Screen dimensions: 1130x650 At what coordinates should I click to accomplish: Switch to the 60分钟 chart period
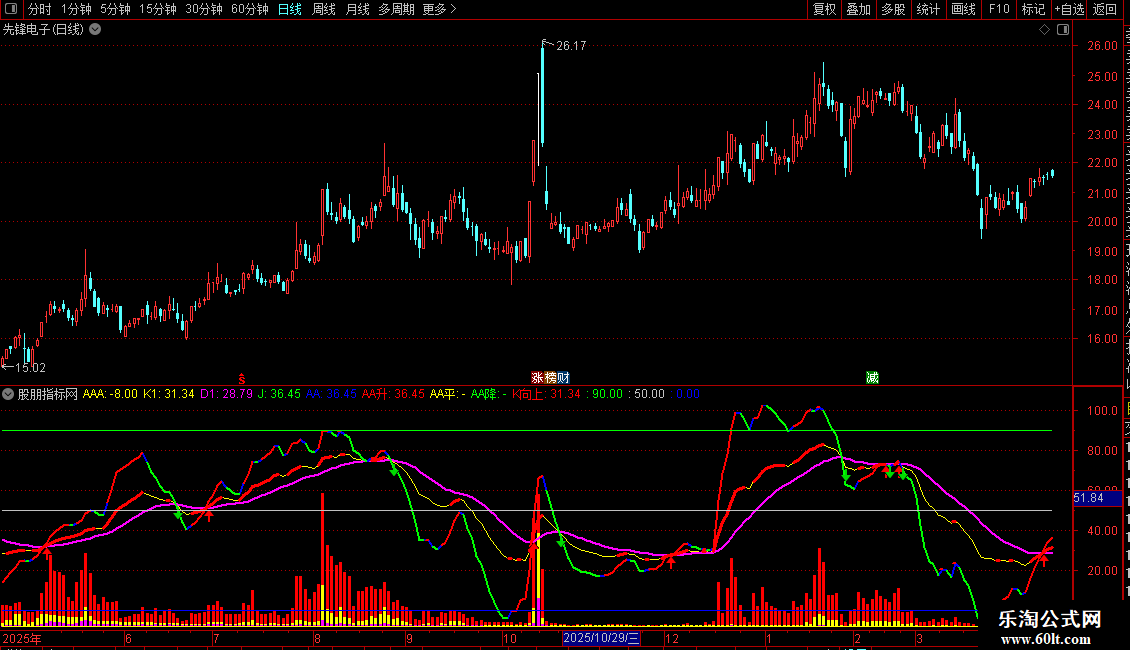[250, 9]
